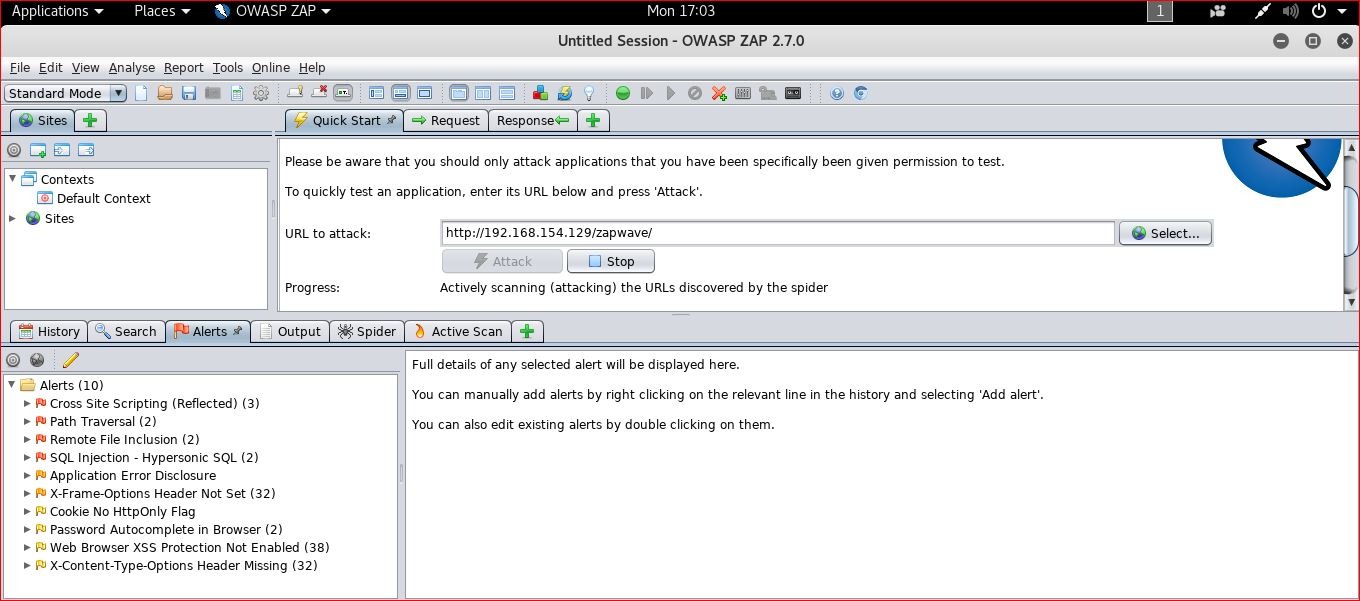Open the Options gear icon in toolbar

point(261,93)
